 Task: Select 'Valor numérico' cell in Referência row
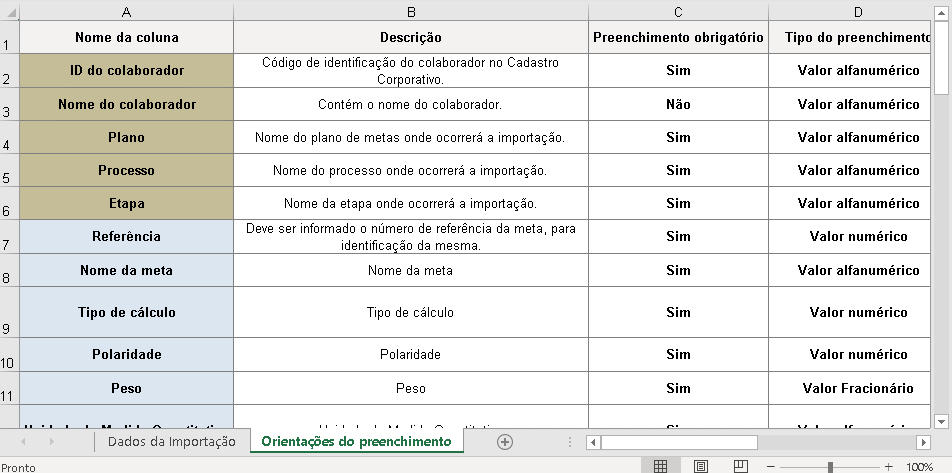point(849,236)
